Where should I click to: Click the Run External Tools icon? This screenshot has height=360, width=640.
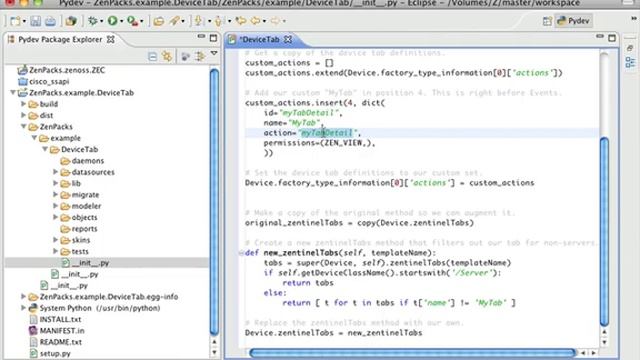(x=132, y=21)
